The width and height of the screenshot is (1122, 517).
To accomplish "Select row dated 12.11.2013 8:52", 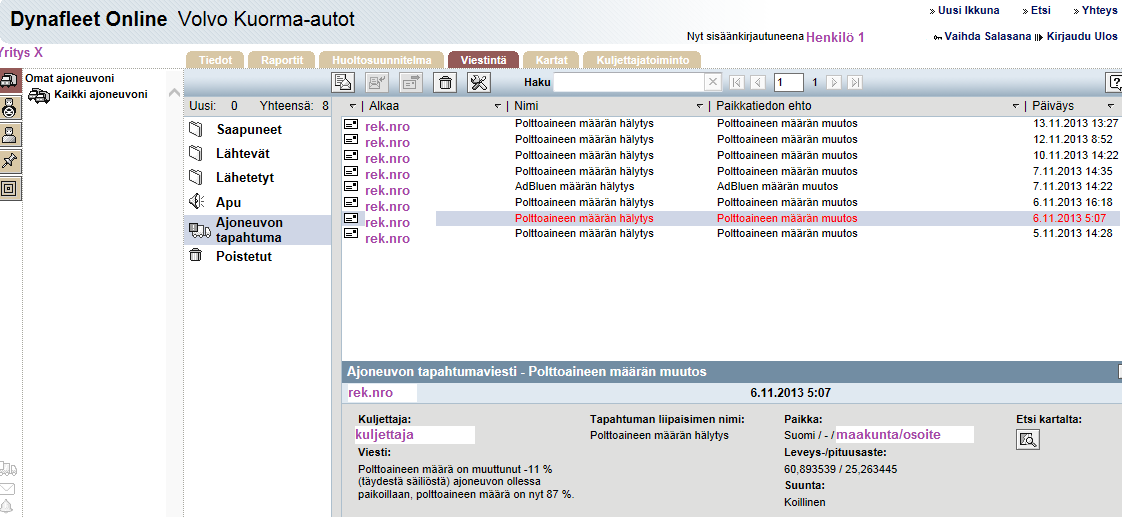I will 731,139.
